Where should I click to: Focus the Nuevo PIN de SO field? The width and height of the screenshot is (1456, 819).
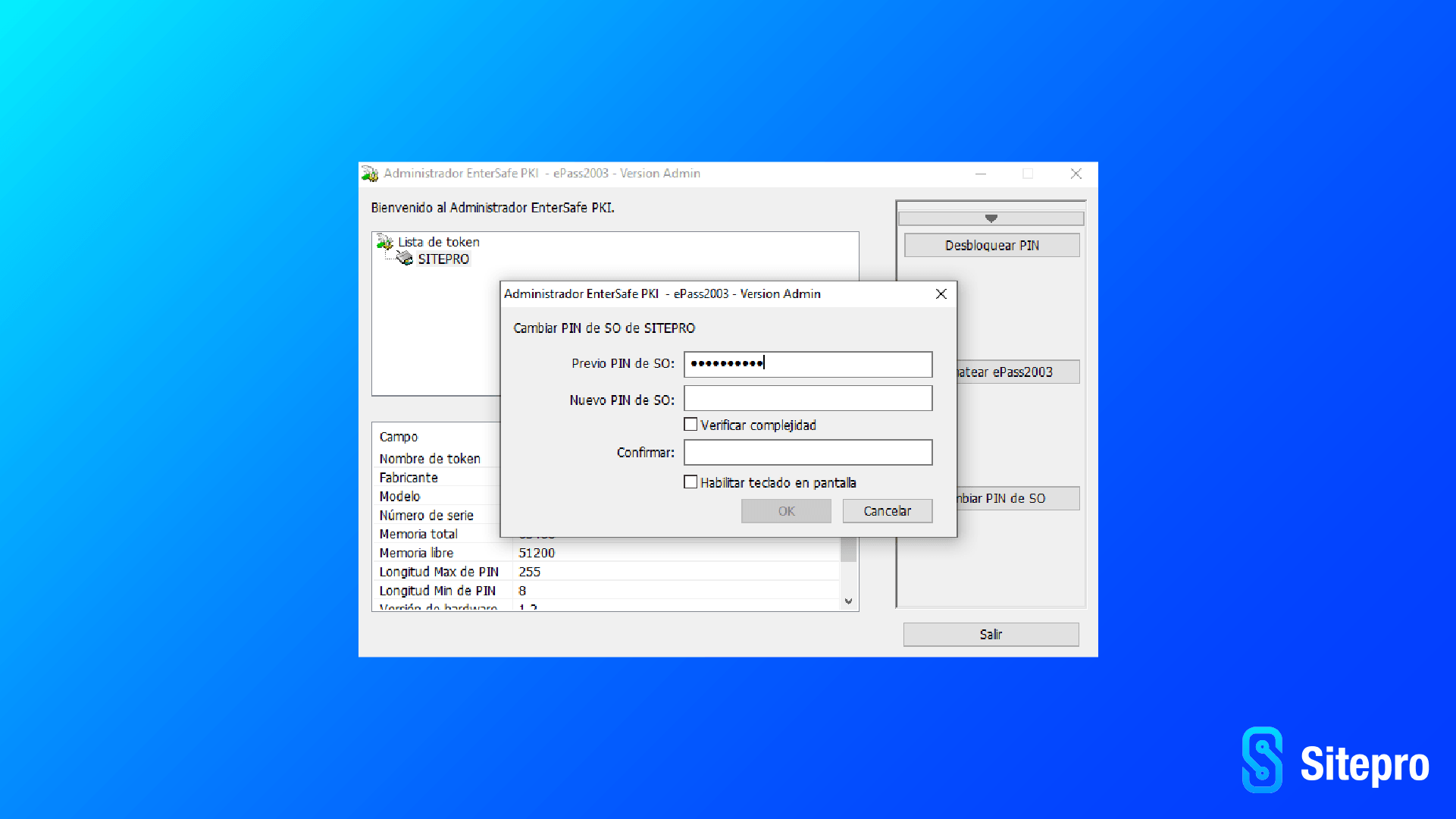(x=808, y=399)
